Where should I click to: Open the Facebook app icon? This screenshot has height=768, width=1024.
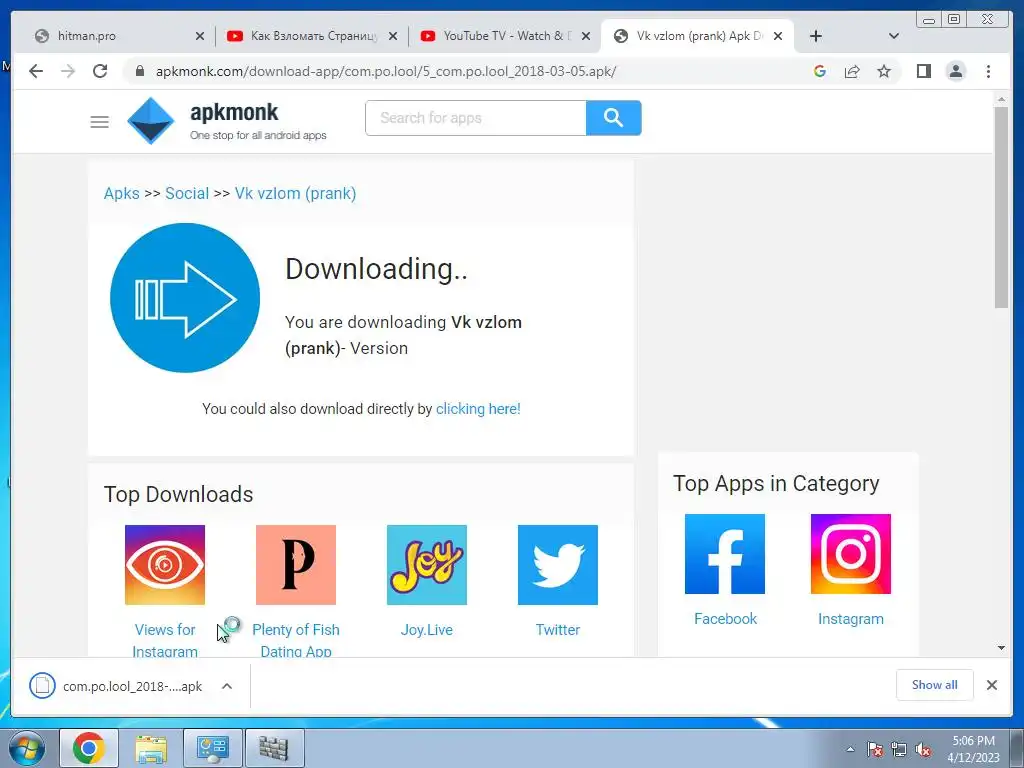tap(725, 554)
